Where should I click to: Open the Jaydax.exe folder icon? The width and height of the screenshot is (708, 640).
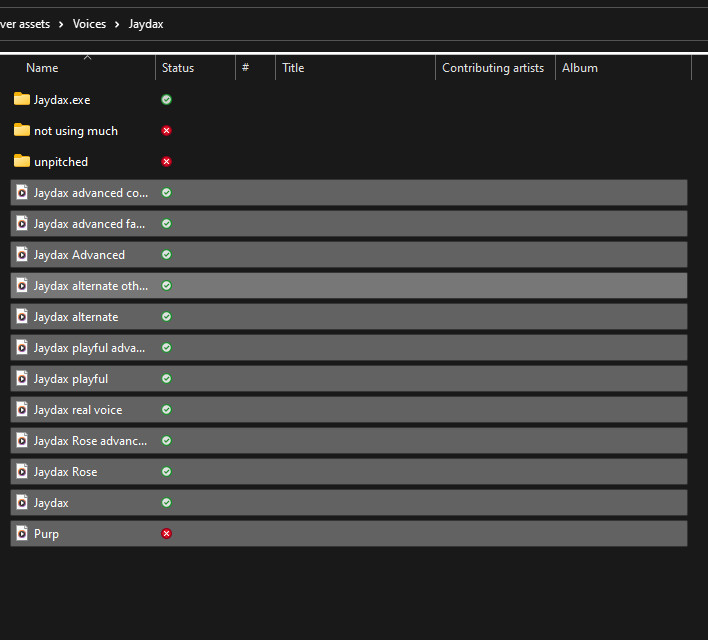click(22, 99)
